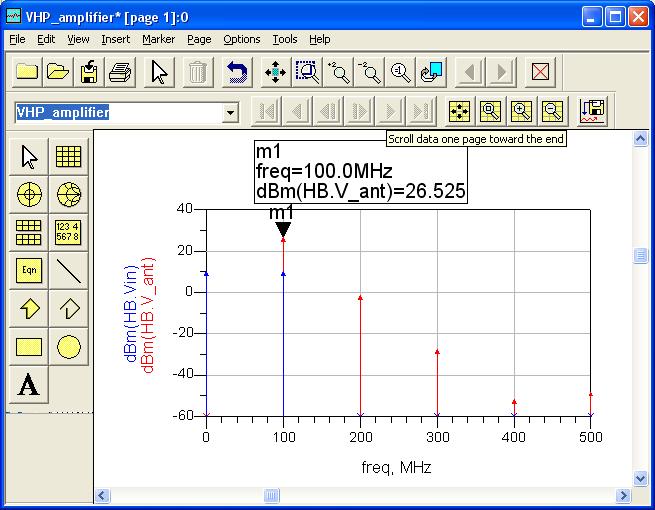Open the Insert menu

pyautogui.click(x=115, y=39)
